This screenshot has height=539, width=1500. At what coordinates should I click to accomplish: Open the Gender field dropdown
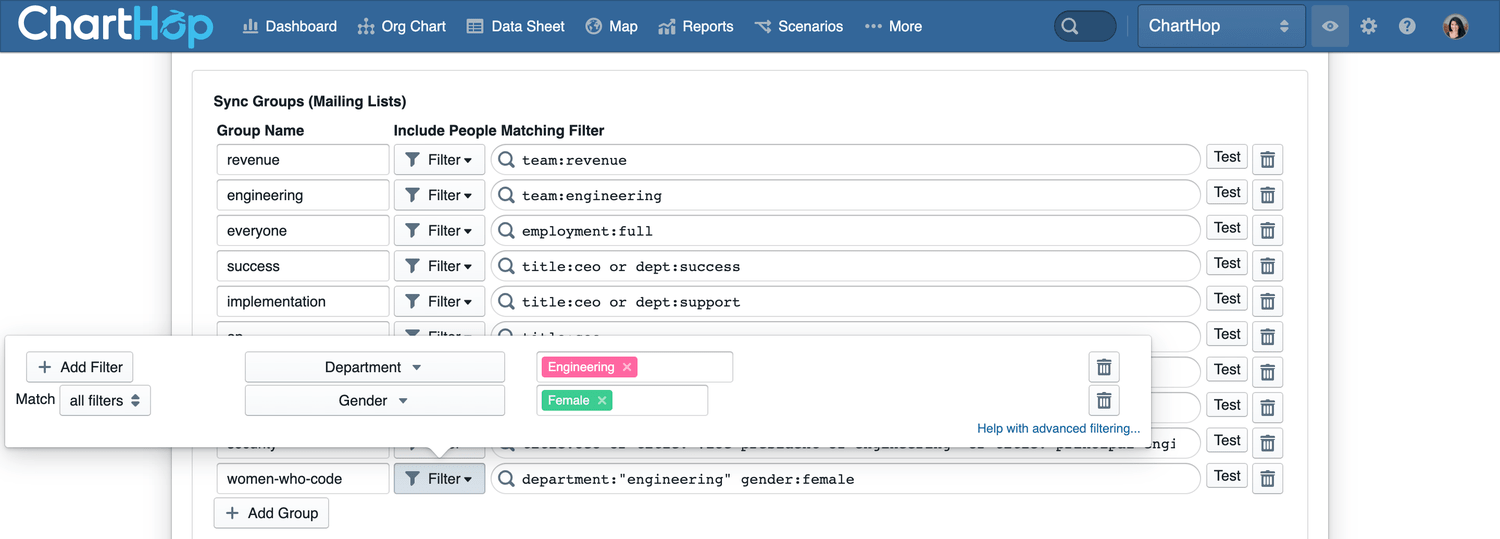click(x=375, y=401)
